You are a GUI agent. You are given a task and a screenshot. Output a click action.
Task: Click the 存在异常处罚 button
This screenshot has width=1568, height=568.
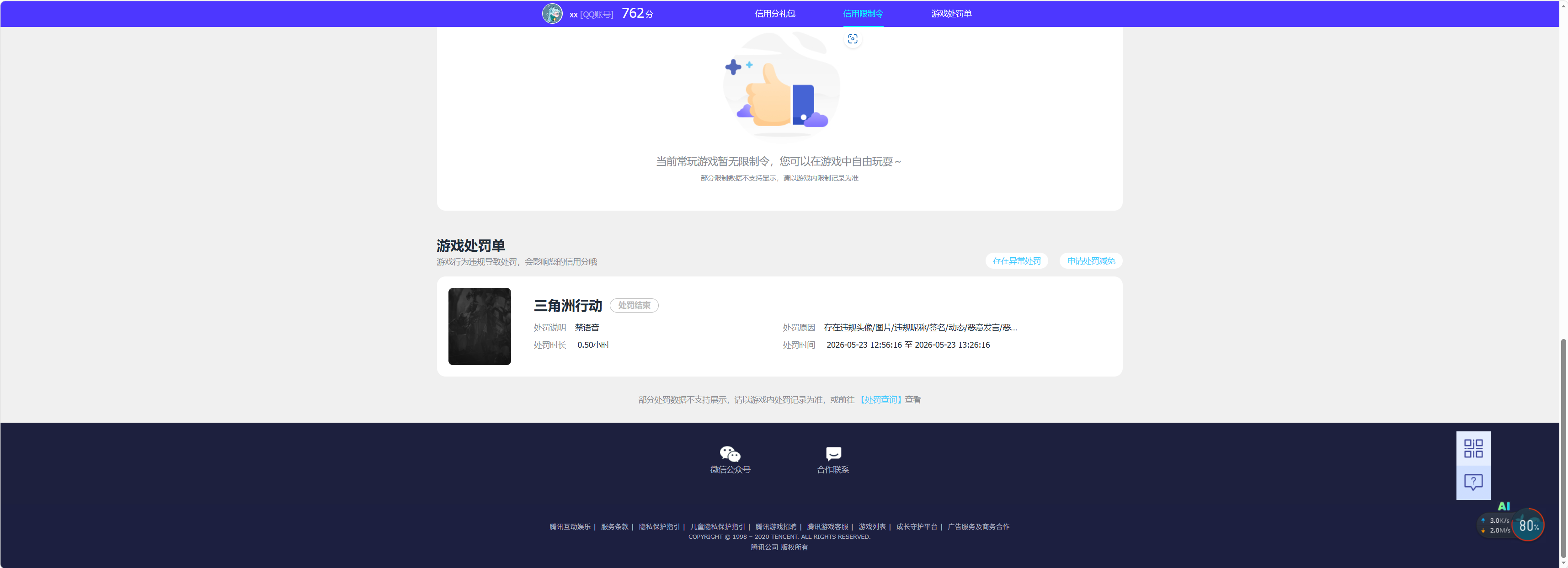pos(1017,261)
